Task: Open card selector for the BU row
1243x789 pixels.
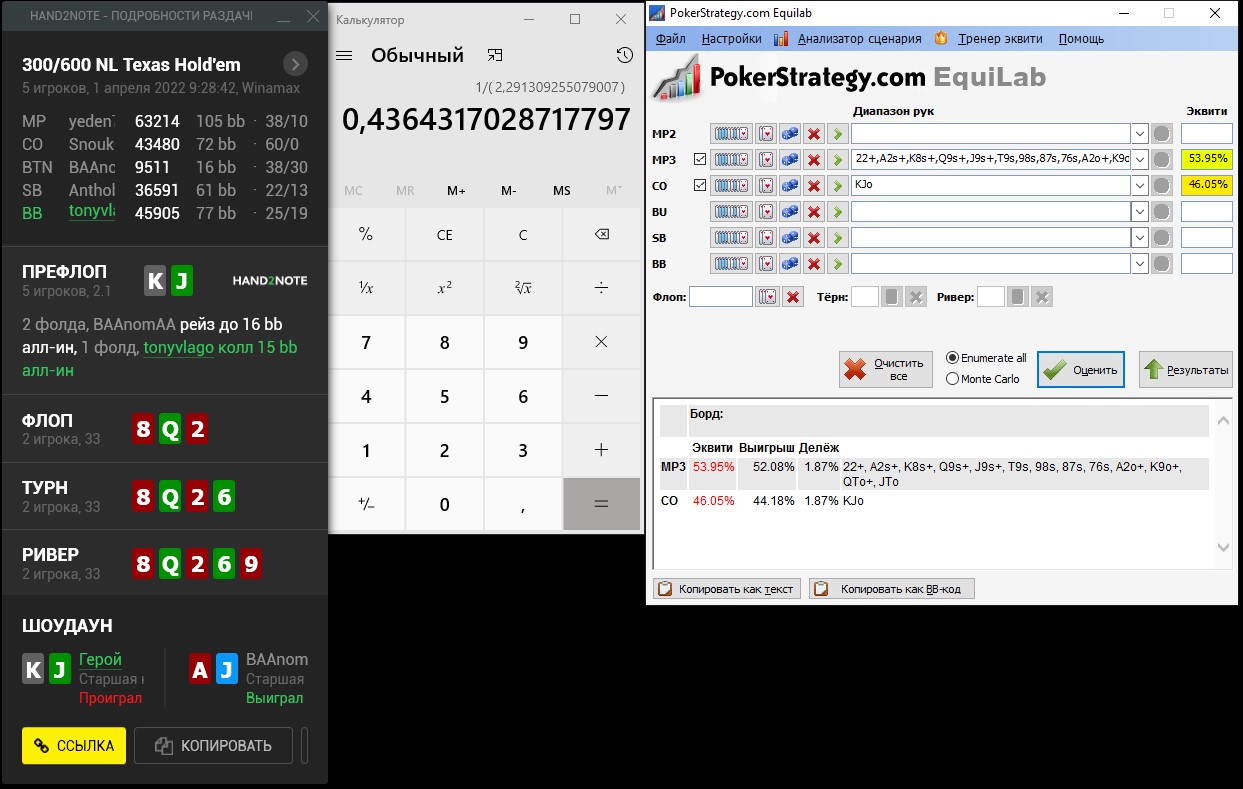Action: pyautogui.click(x=766, y=211)
